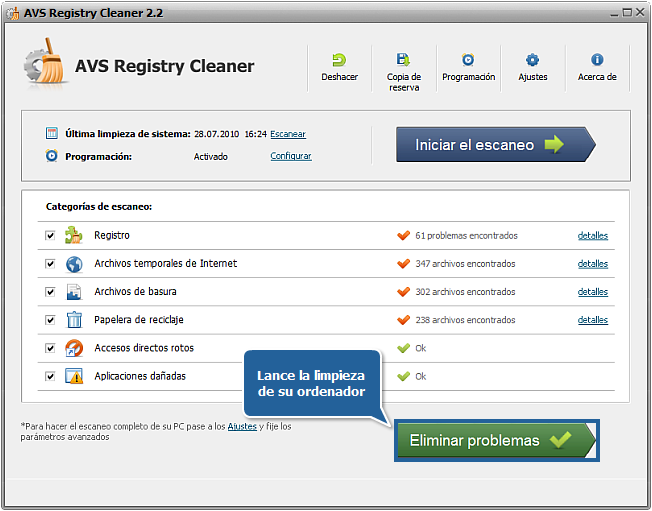Click the Escanear link

click(x=288, y=134)
